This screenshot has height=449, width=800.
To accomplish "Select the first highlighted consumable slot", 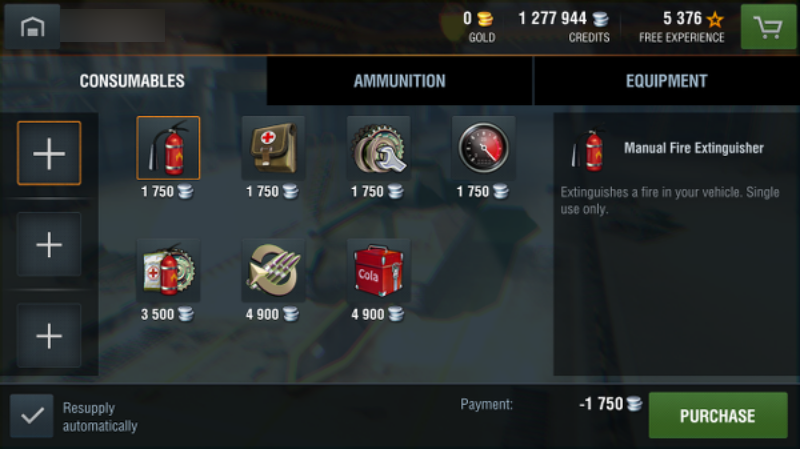I will pos(49,153).
